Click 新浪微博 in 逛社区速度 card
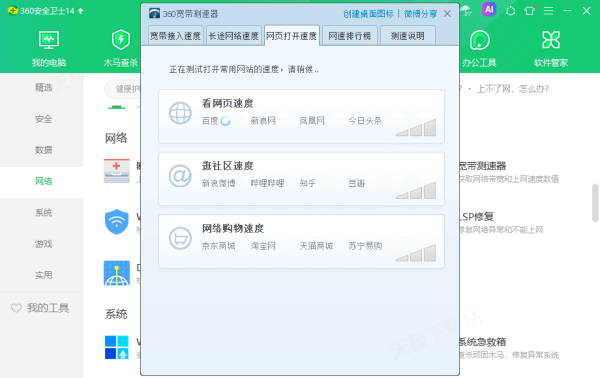This screenshot has height=378, width=600. point(218,183)
